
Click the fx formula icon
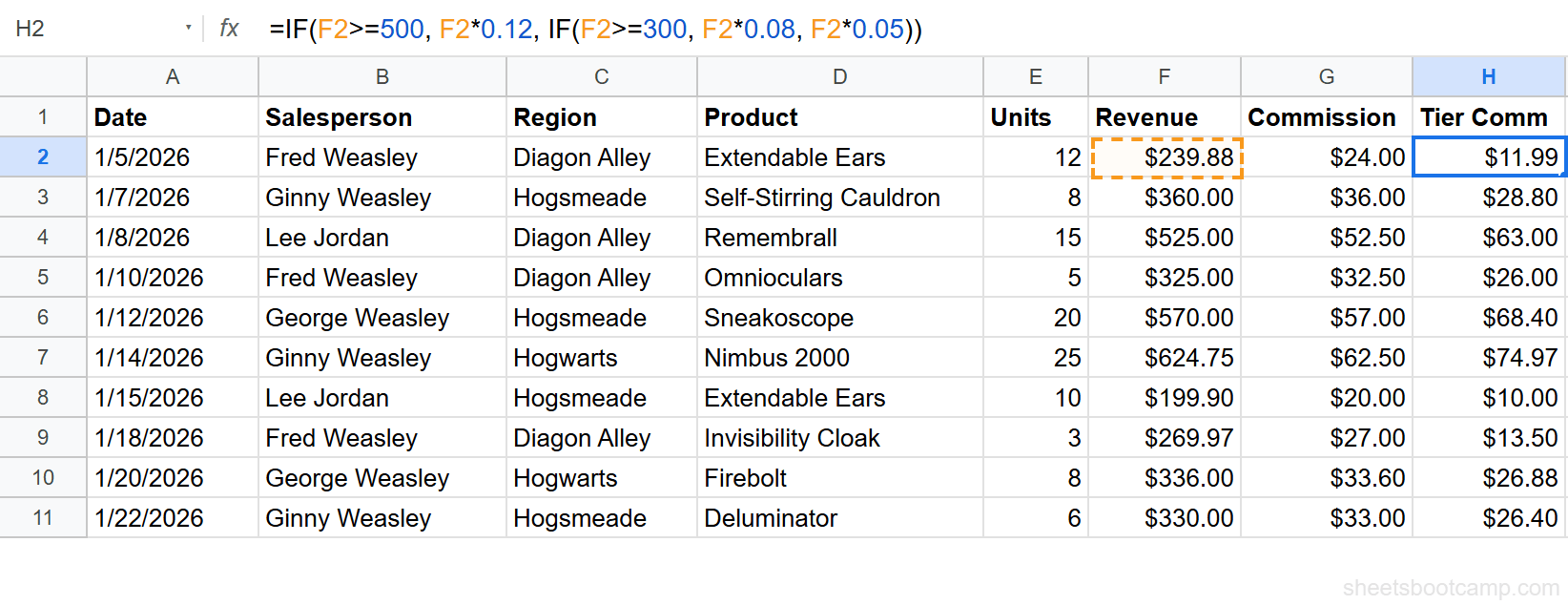pyautogui.click(x=228, y=29)
